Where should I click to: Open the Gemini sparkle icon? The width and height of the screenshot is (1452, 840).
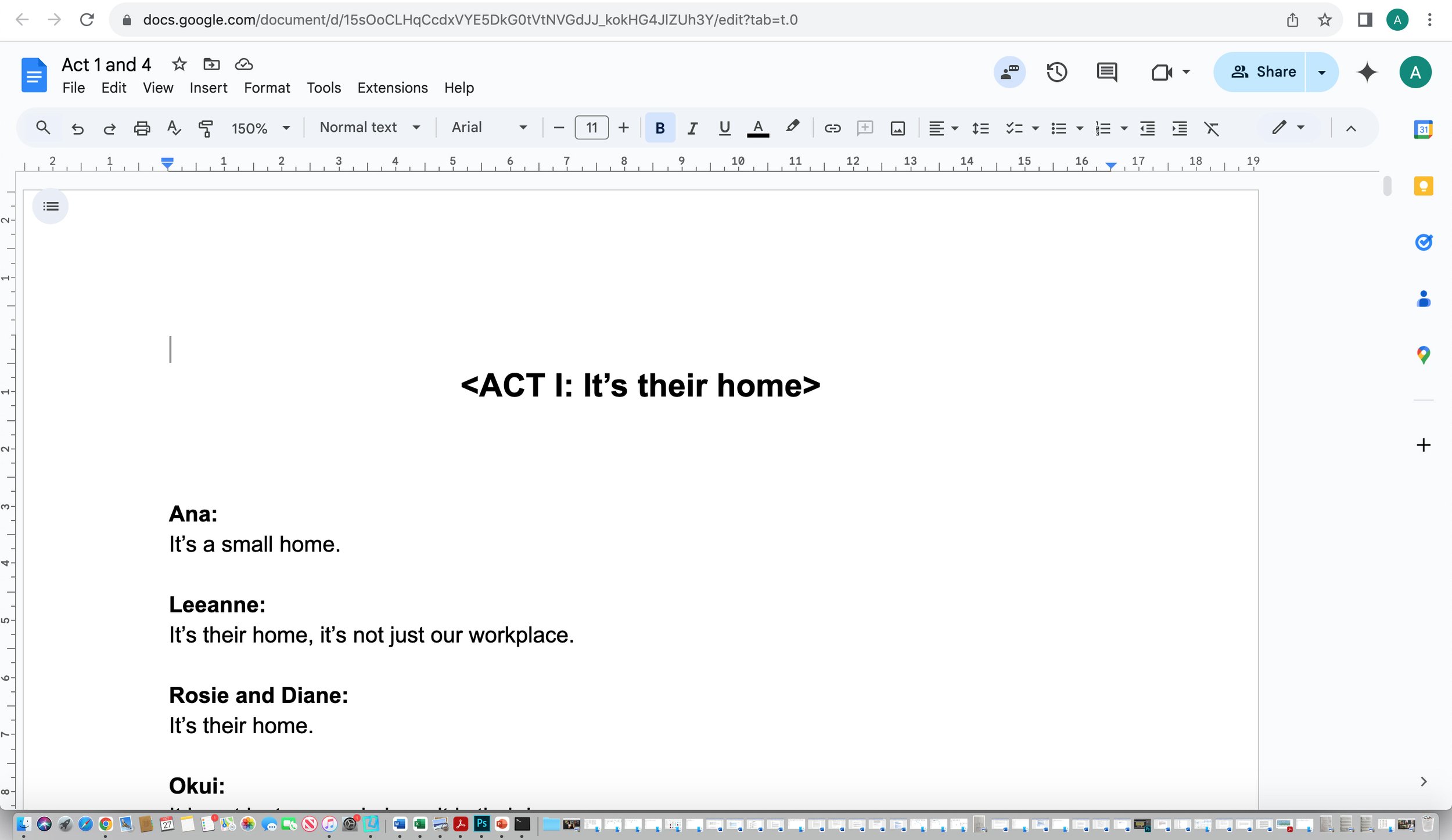[x=1367, y=72]
